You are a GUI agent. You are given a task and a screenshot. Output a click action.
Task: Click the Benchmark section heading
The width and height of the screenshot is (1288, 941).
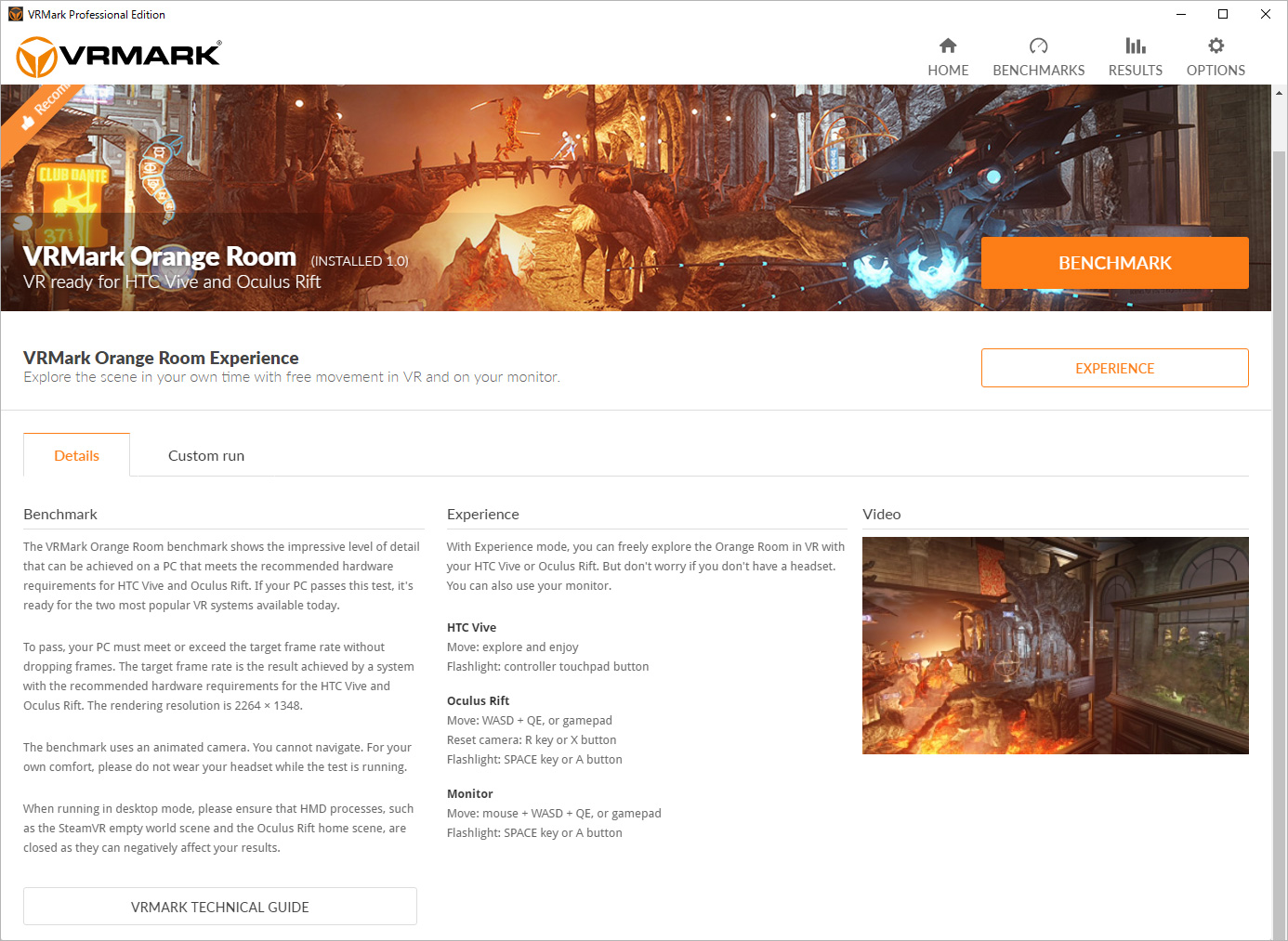coord(60,514)
